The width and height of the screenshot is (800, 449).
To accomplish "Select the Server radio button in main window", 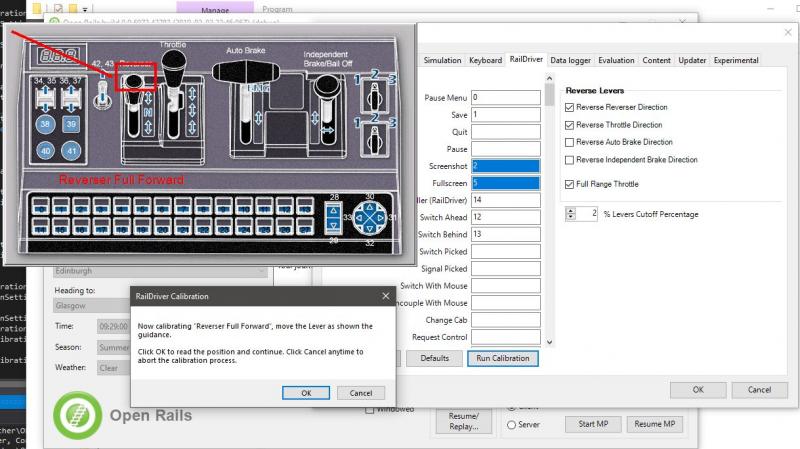I will (x=511, y=425).
